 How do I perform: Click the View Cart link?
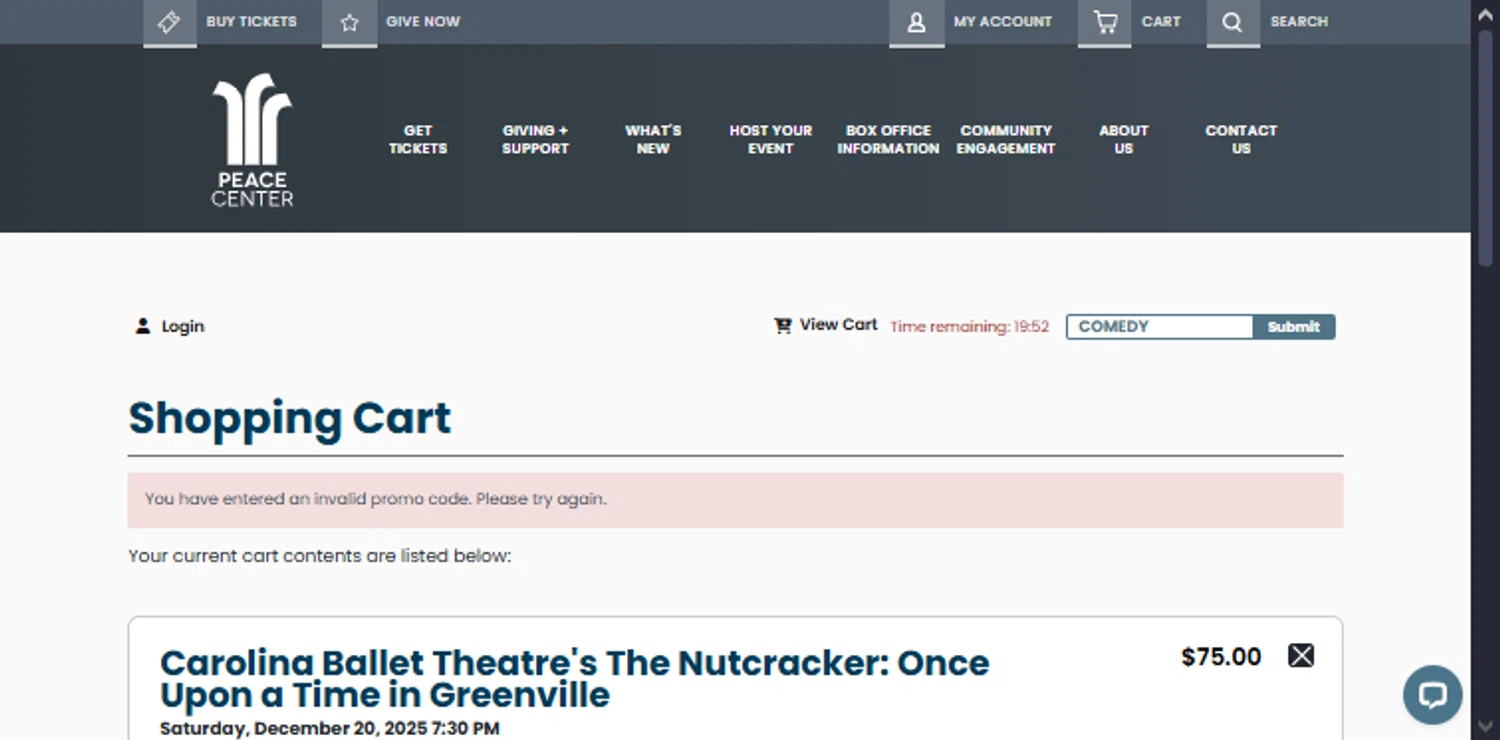pyautogui.click(x=838, y=325)
